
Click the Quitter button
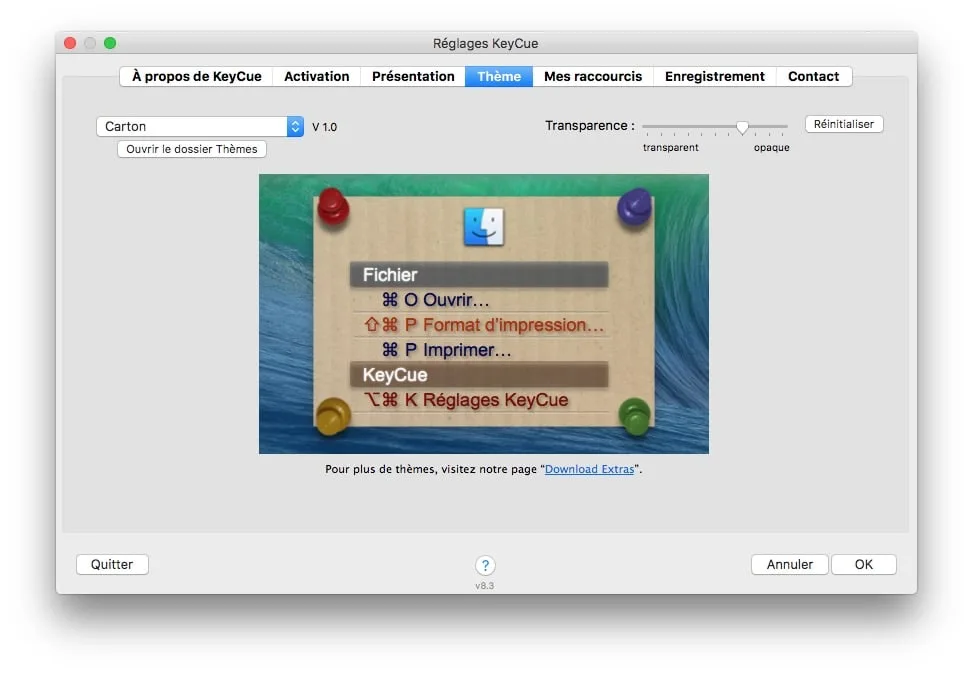(x=112, y=564)
